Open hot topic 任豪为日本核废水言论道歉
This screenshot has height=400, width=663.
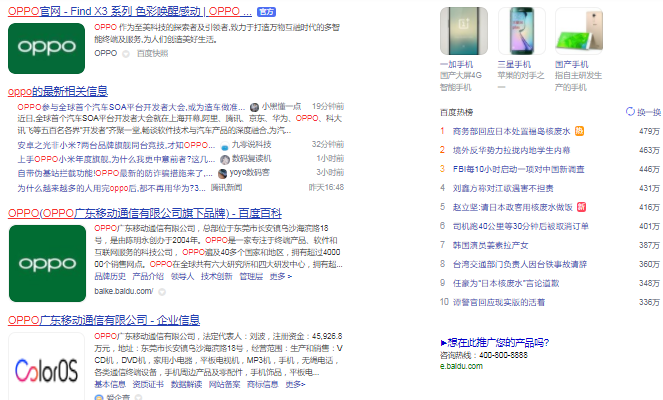pyautogui.click(x=506, y=284)
